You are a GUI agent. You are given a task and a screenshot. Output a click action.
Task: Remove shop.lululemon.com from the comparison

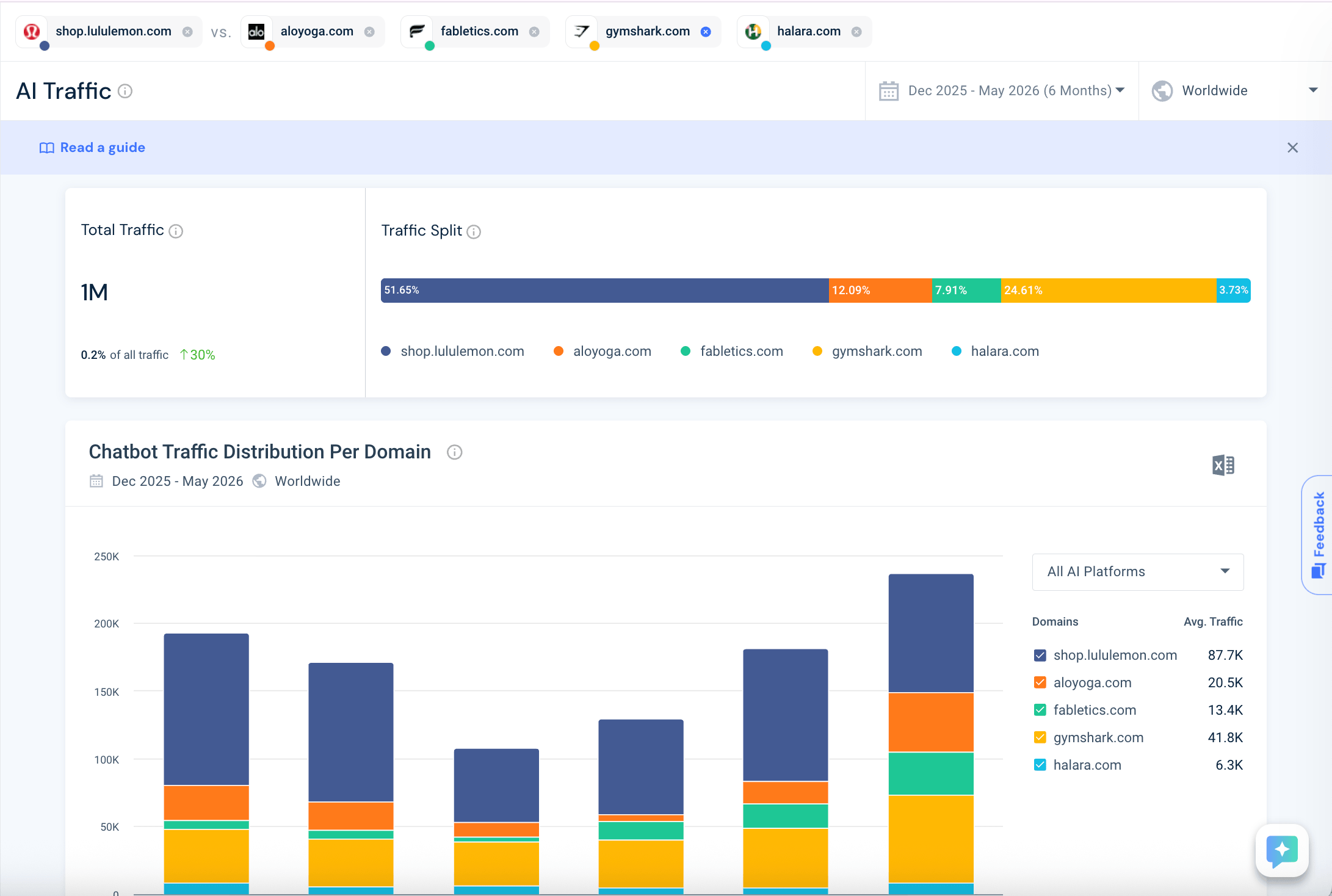pos(188,32)
